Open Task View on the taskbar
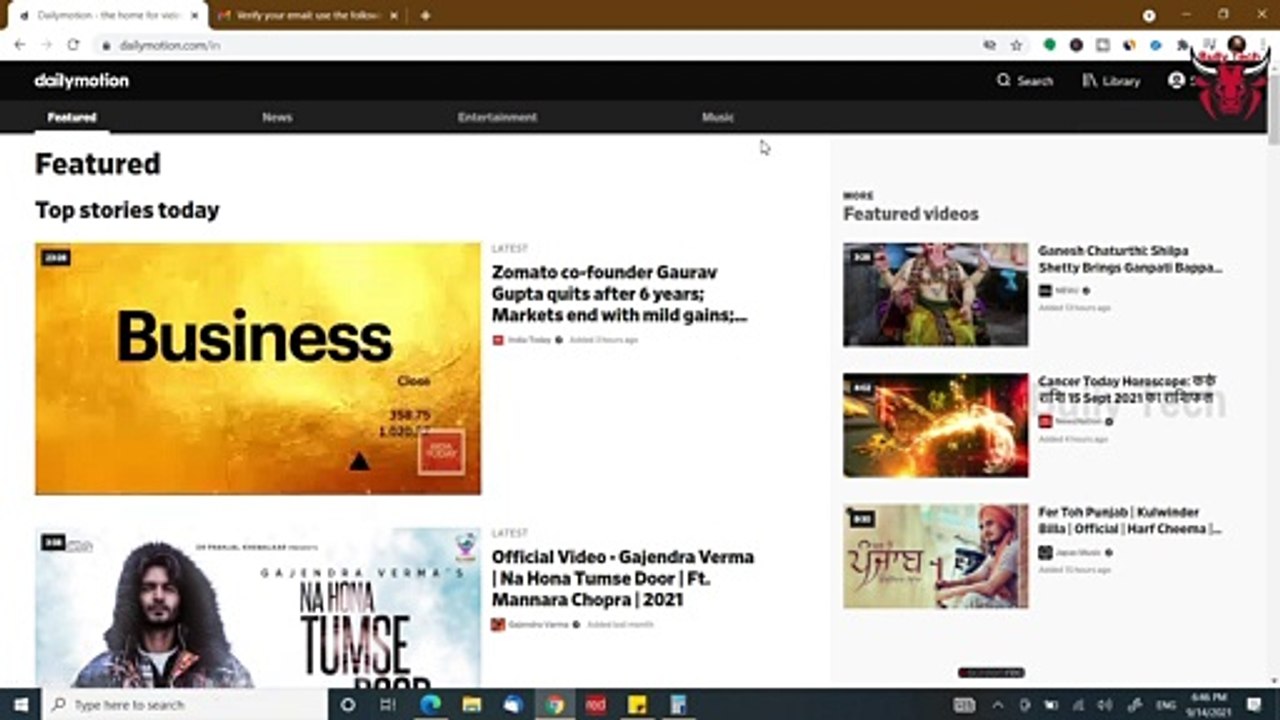 (388, 705)
